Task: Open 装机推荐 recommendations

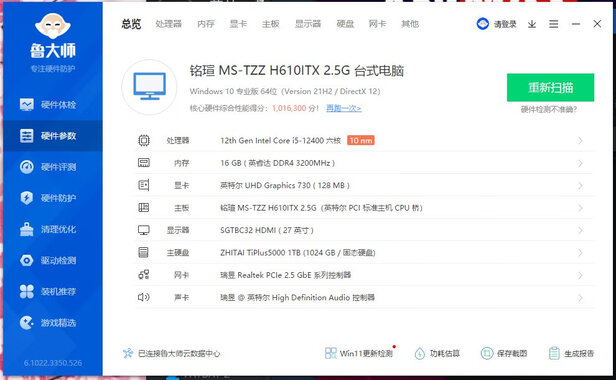Action: tap(53, 292)
